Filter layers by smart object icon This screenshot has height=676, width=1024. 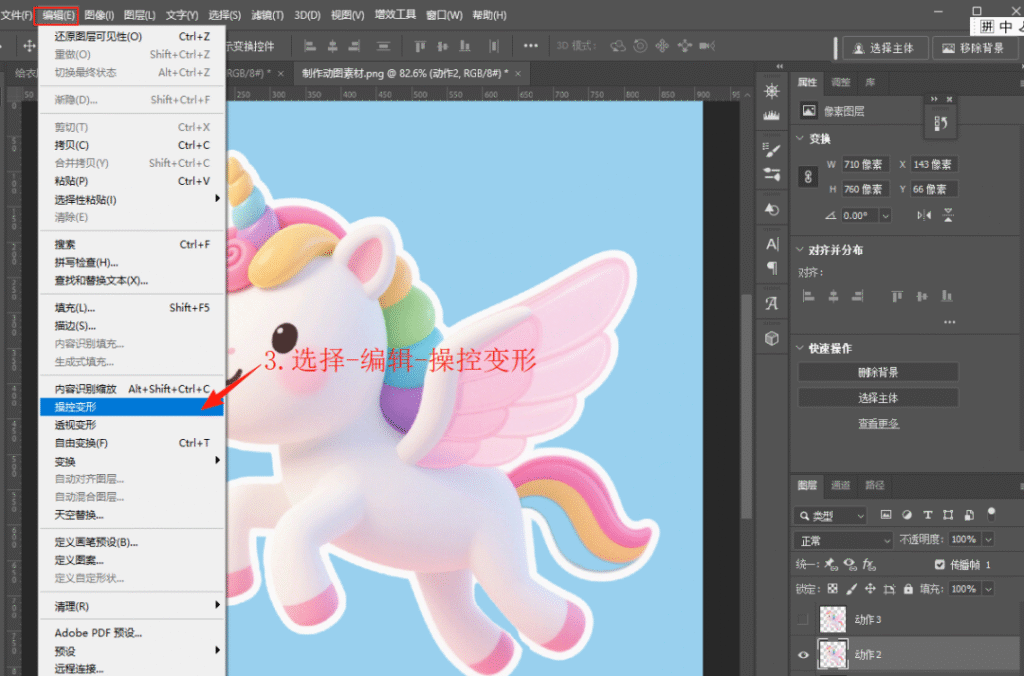[x=969, y=515]
